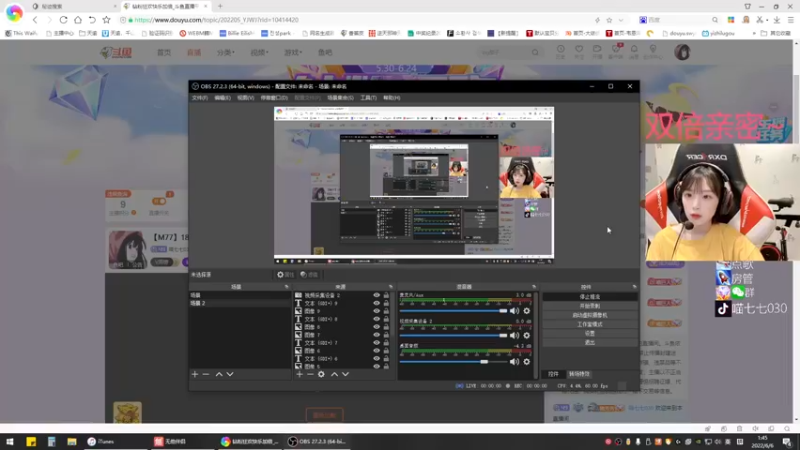Open audio settings gear for the desktop audio track

pos(527,361)
